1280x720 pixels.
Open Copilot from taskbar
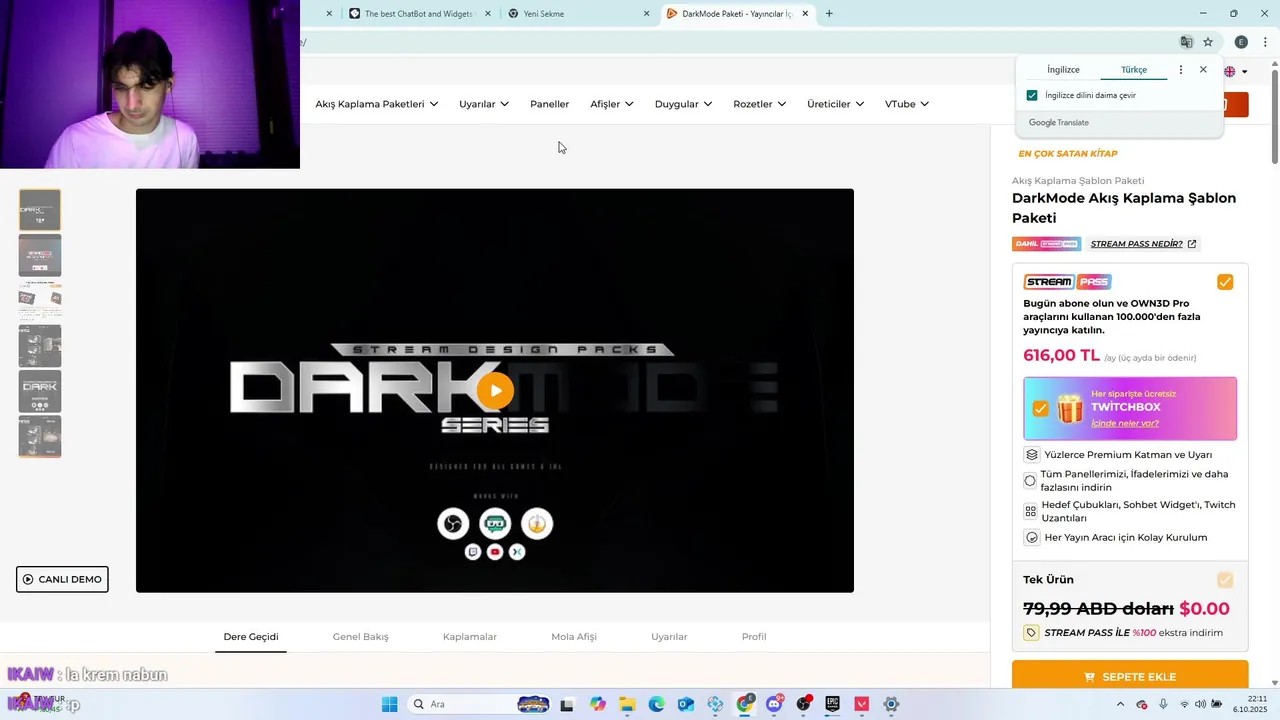[598, 704]
